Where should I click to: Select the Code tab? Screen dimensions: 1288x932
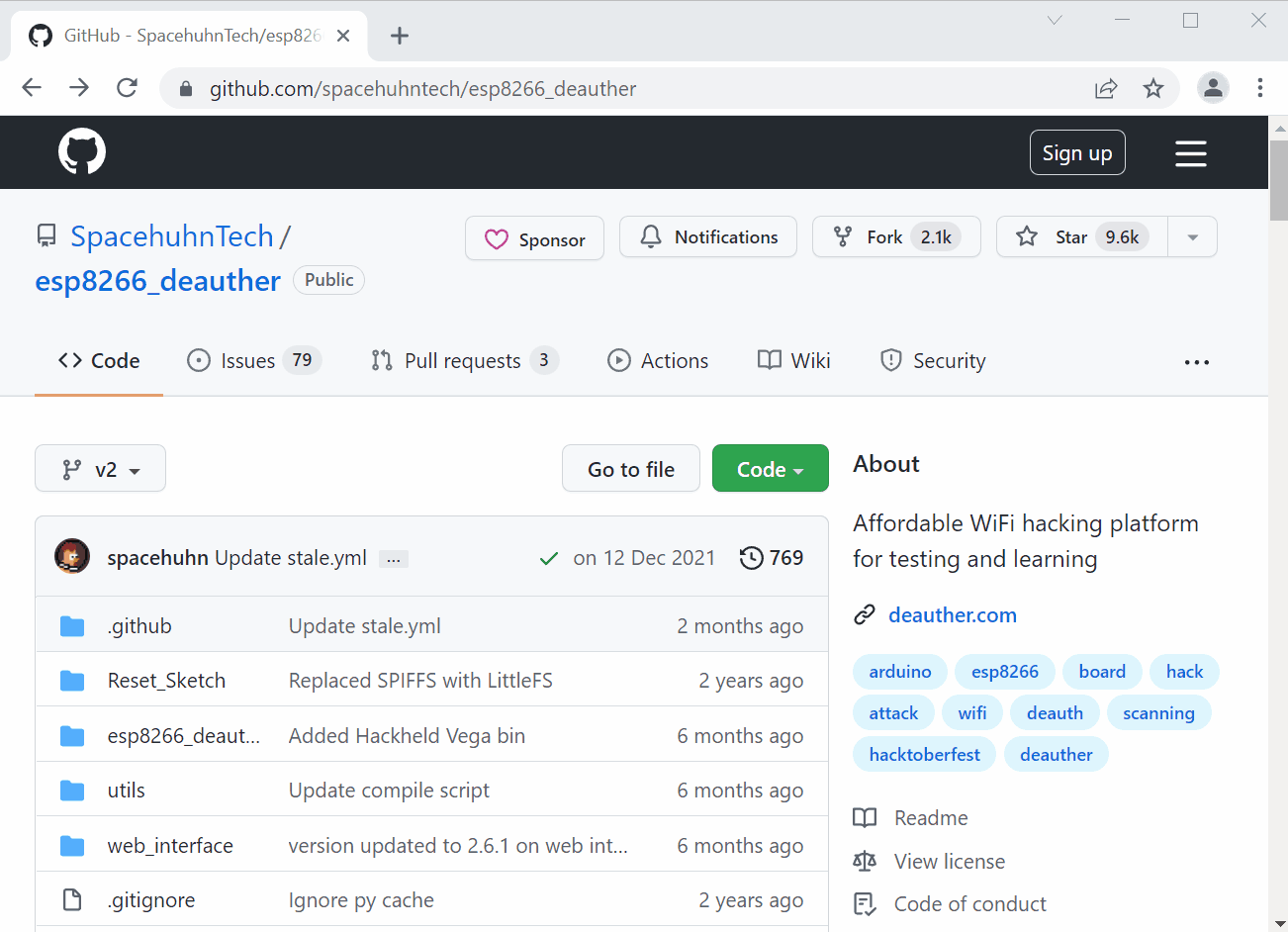click(x=99, y=361)
